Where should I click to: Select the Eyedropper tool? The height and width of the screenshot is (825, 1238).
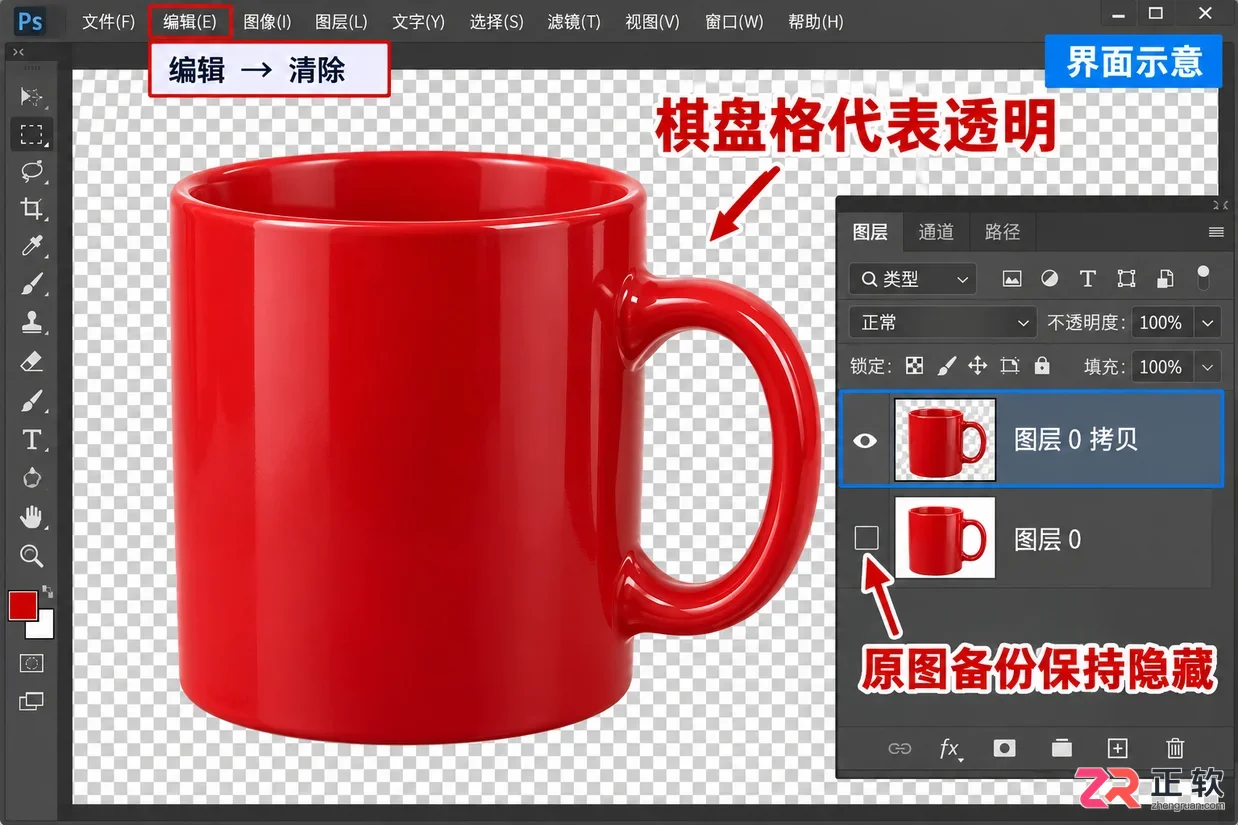pyautogui.click(x=32, y=246)
